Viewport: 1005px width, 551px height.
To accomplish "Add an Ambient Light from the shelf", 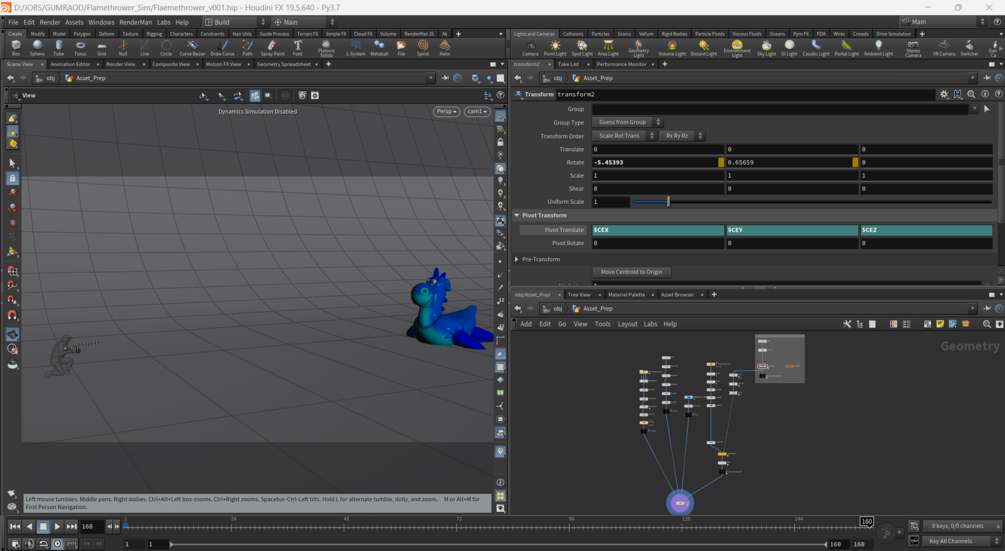I will [878, 48].
